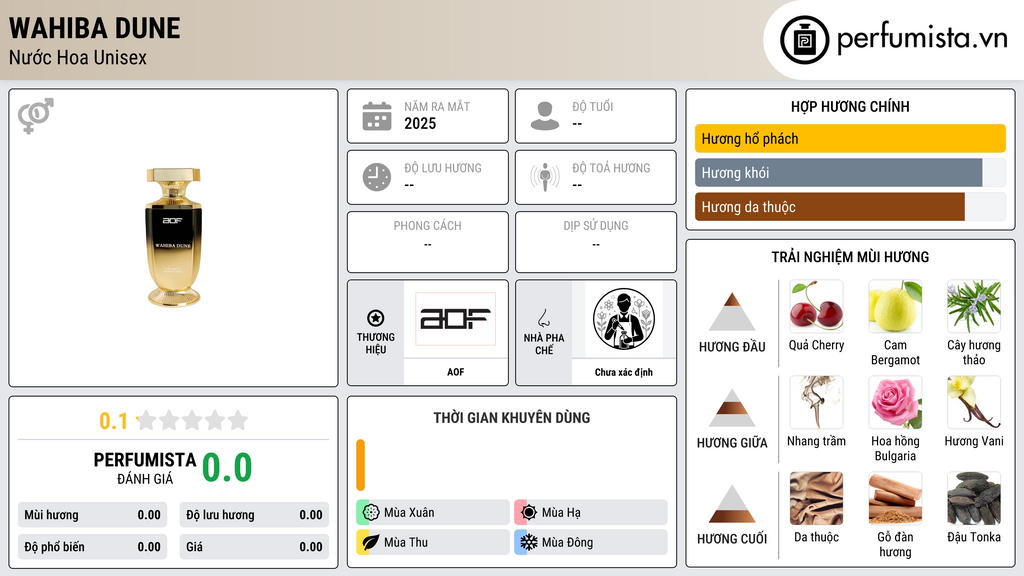This screenshot has width=1024, height=576.
Task: Click the Wahiba Dune bottle product image
Action: pyautogui.click(x=173, y=237)
